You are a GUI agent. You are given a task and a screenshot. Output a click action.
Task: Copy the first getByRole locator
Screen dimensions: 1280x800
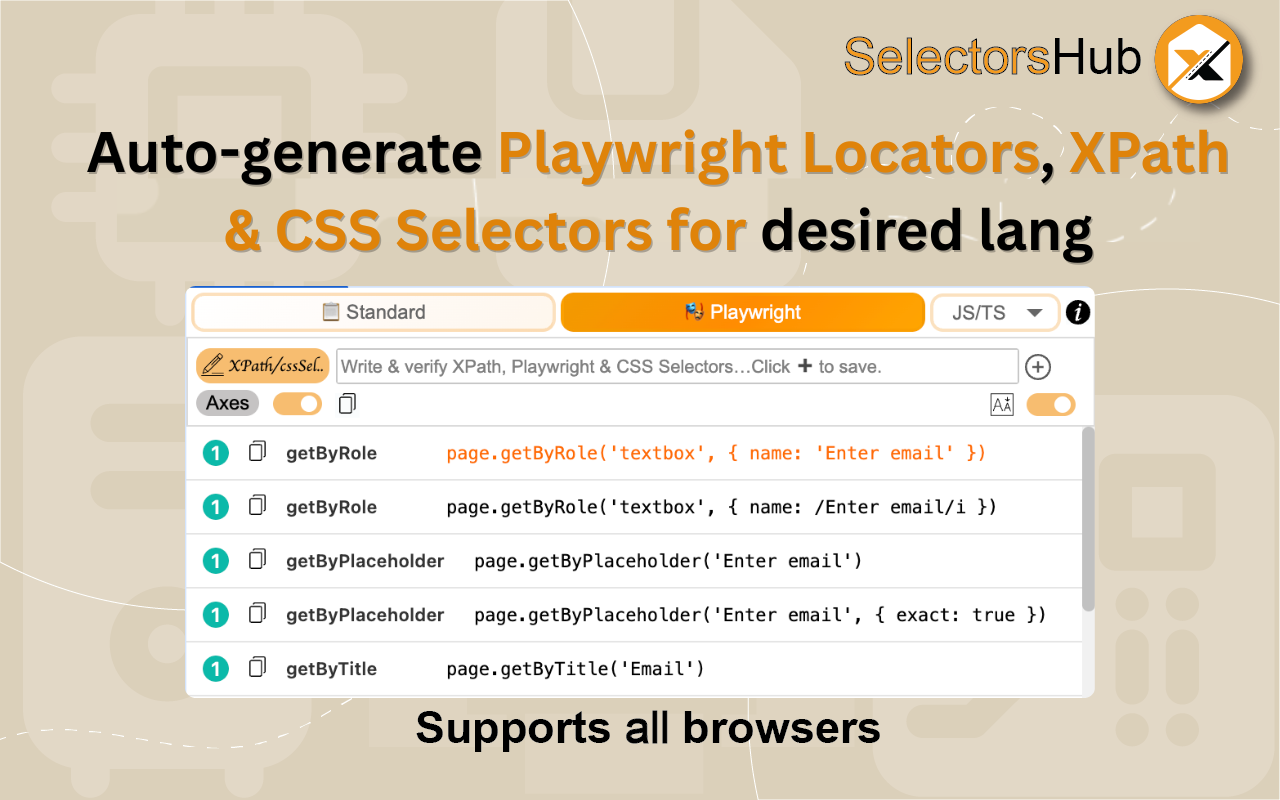click(x=257, y=452)
